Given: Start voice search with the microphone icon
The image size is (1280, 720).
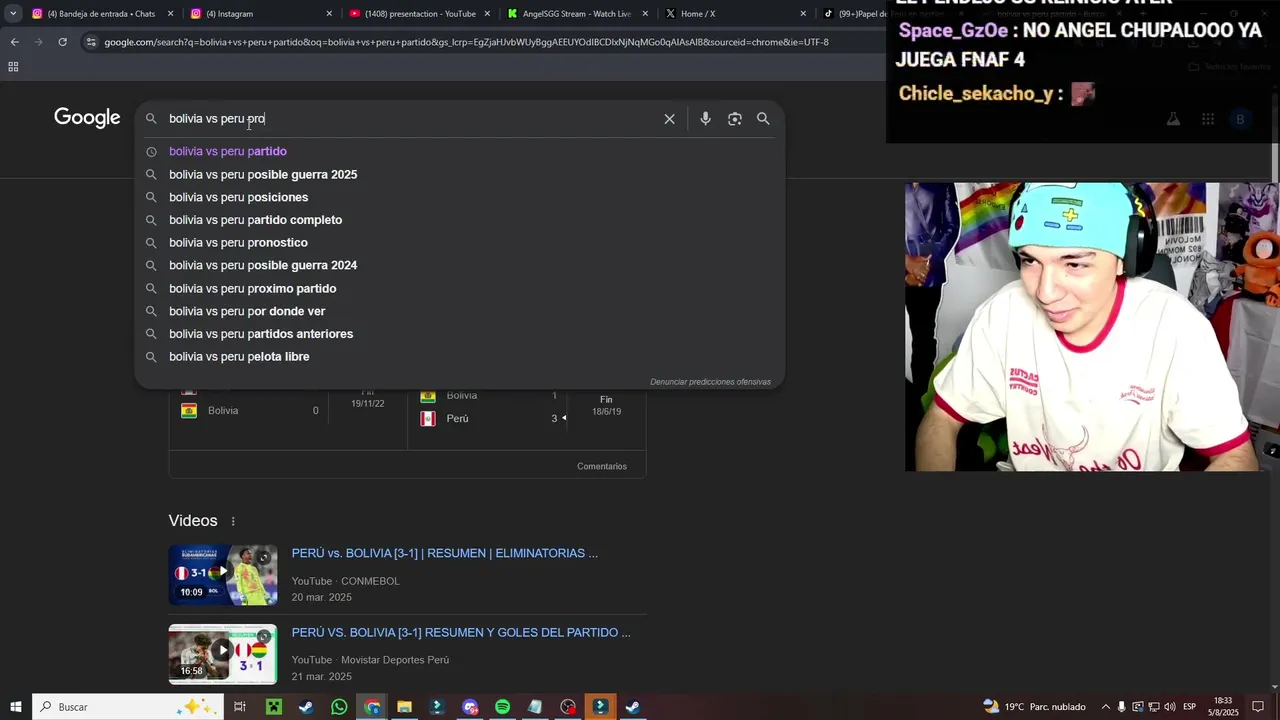Looking at the screenshot, I should [x=705, y=119].
